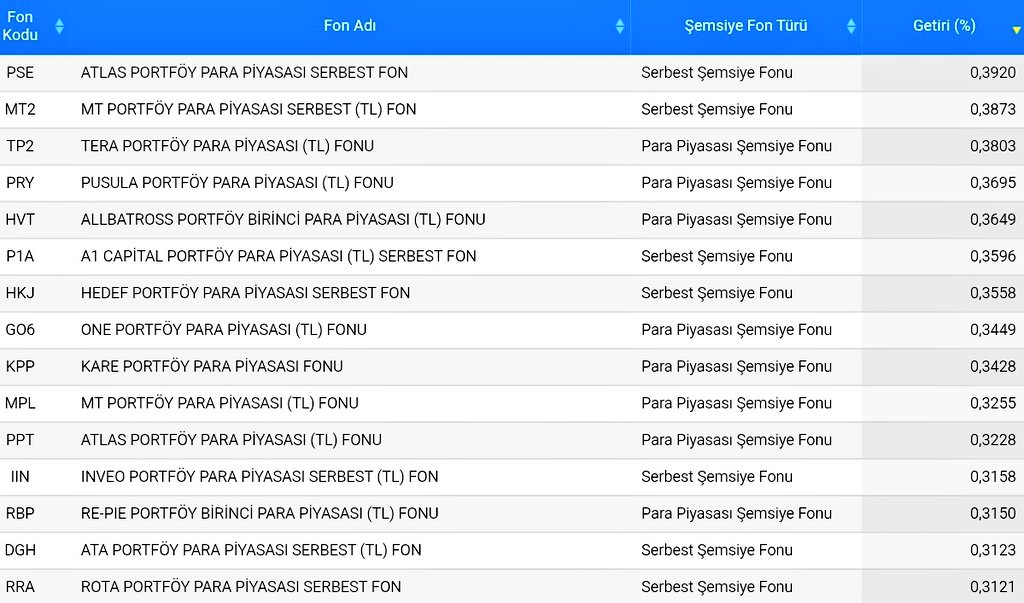Click fund code TP2
1024x603 pixels.
(20, 146)
